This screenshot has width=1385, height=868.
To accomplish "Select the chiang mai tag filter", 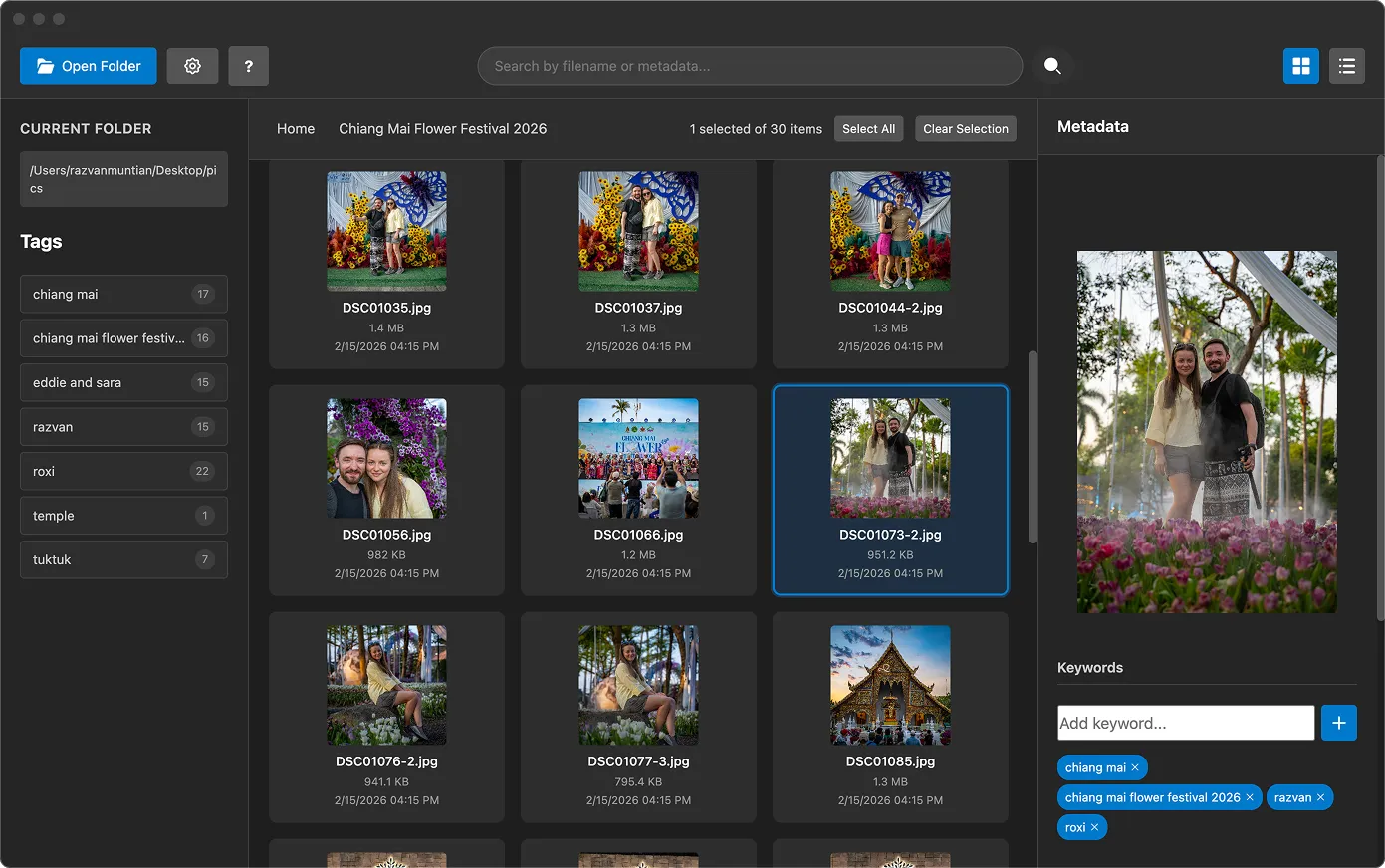I will click(123, 294).
